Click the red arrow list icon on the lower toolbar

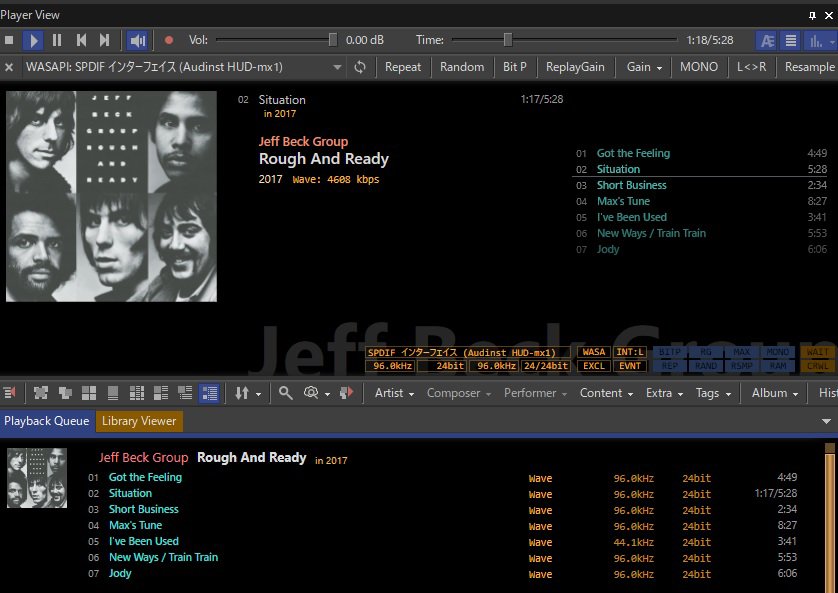[x=10, y=393]
